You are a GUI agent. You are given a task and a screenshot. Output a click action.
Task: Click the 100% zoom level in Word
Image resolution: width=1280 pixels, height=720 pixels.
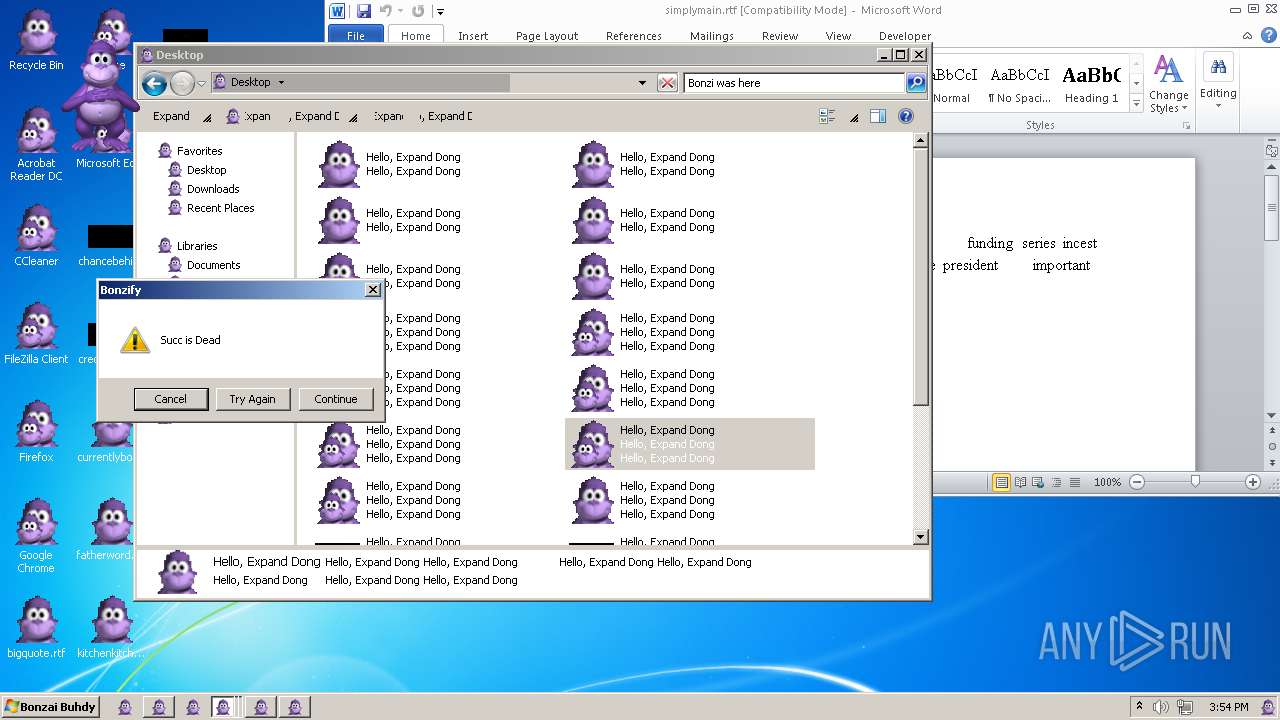pyautogui.click(x=1107, y=482)
